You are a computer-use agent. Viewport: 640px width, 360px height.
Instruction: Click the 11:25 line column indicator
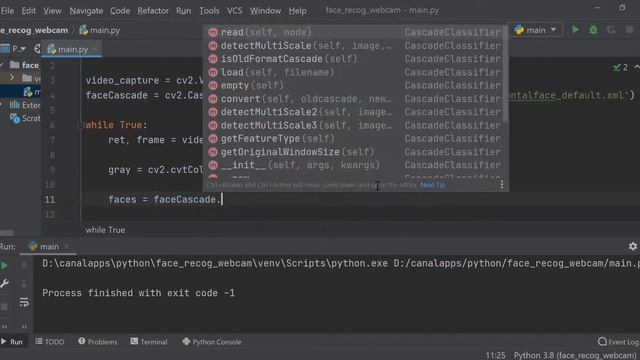[496, 355]
